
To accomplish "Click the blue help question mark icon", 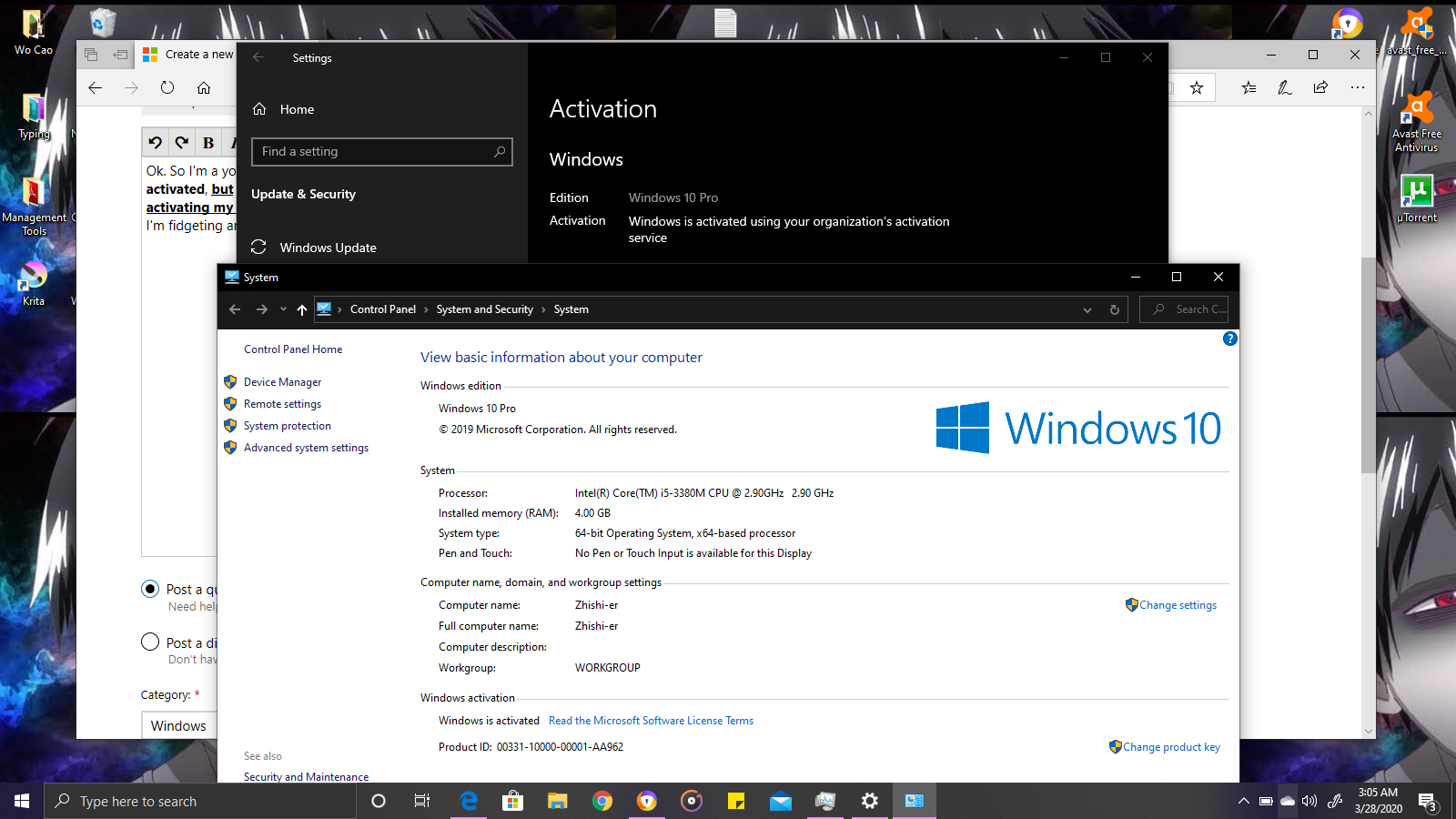I will click(1229, 339).
